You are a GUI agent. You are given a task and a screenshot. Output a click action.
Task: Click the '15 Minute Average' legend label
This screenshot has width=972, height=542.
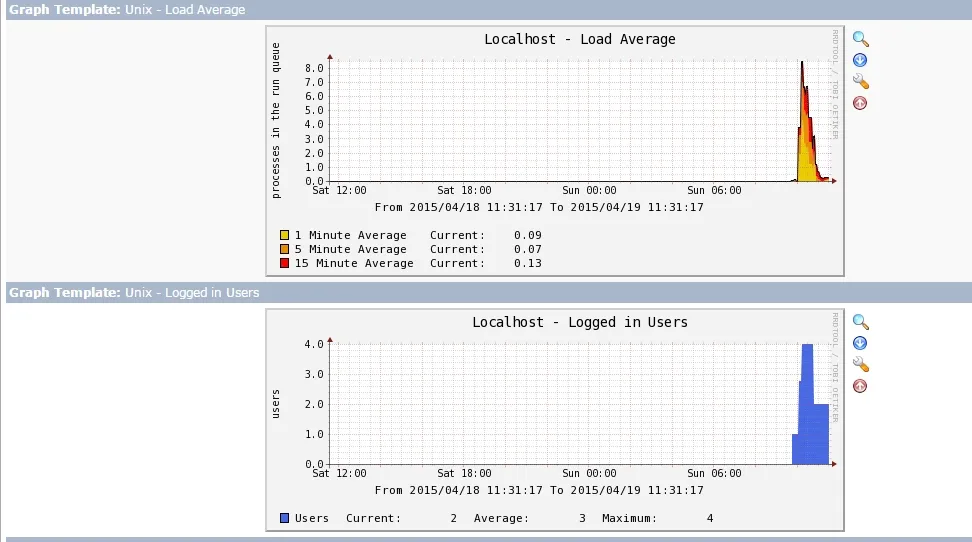coord(354,263)
